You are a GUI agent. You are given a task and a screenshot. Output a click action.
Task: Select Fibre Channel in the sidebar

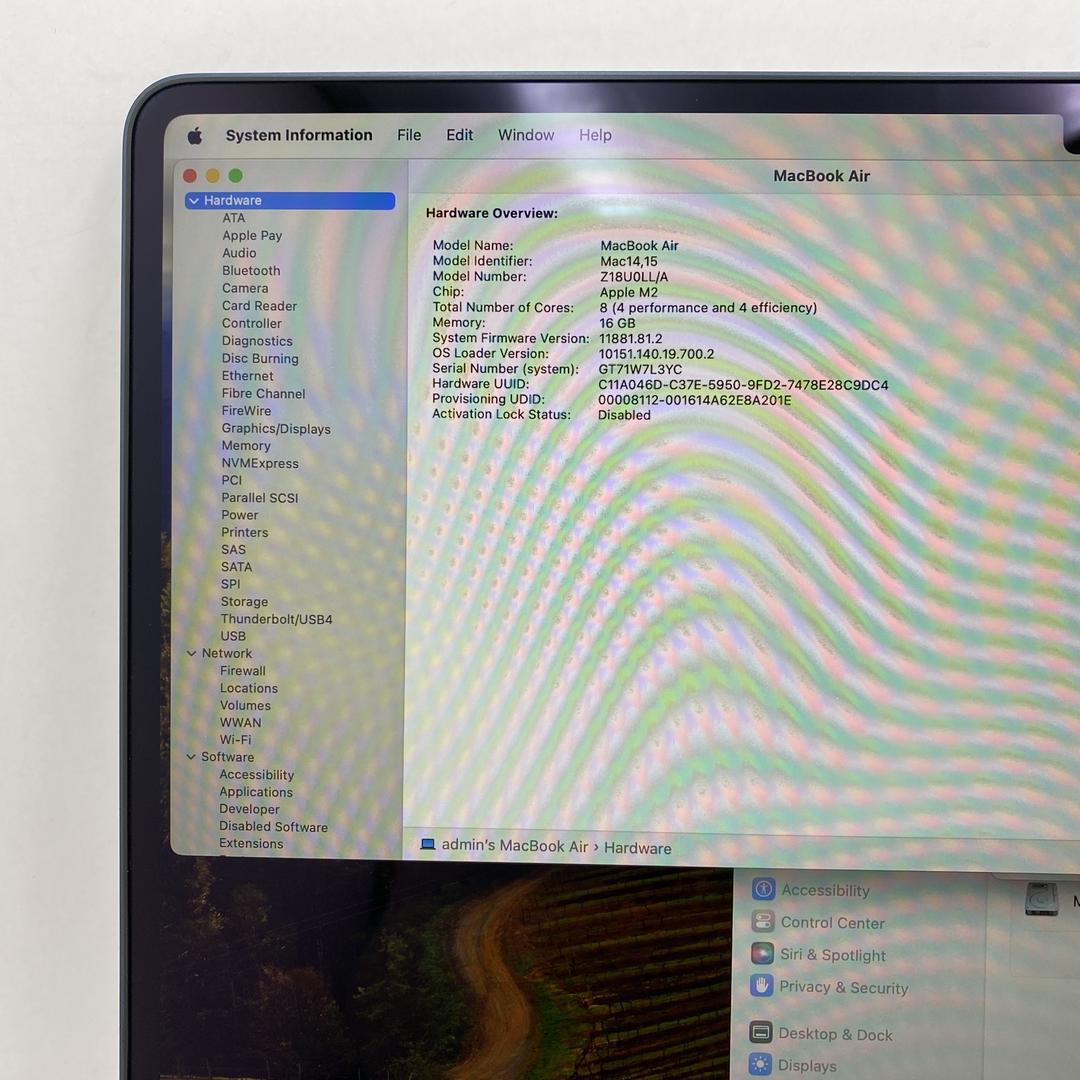tap(263, 393)
